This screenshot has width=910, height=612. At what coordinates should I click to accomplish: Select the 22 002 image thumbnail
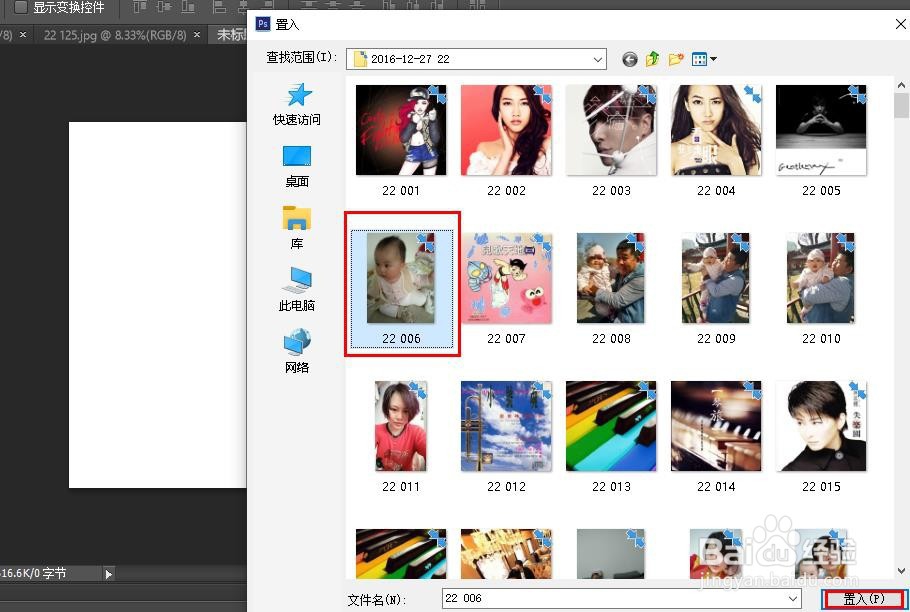[506, 130]
